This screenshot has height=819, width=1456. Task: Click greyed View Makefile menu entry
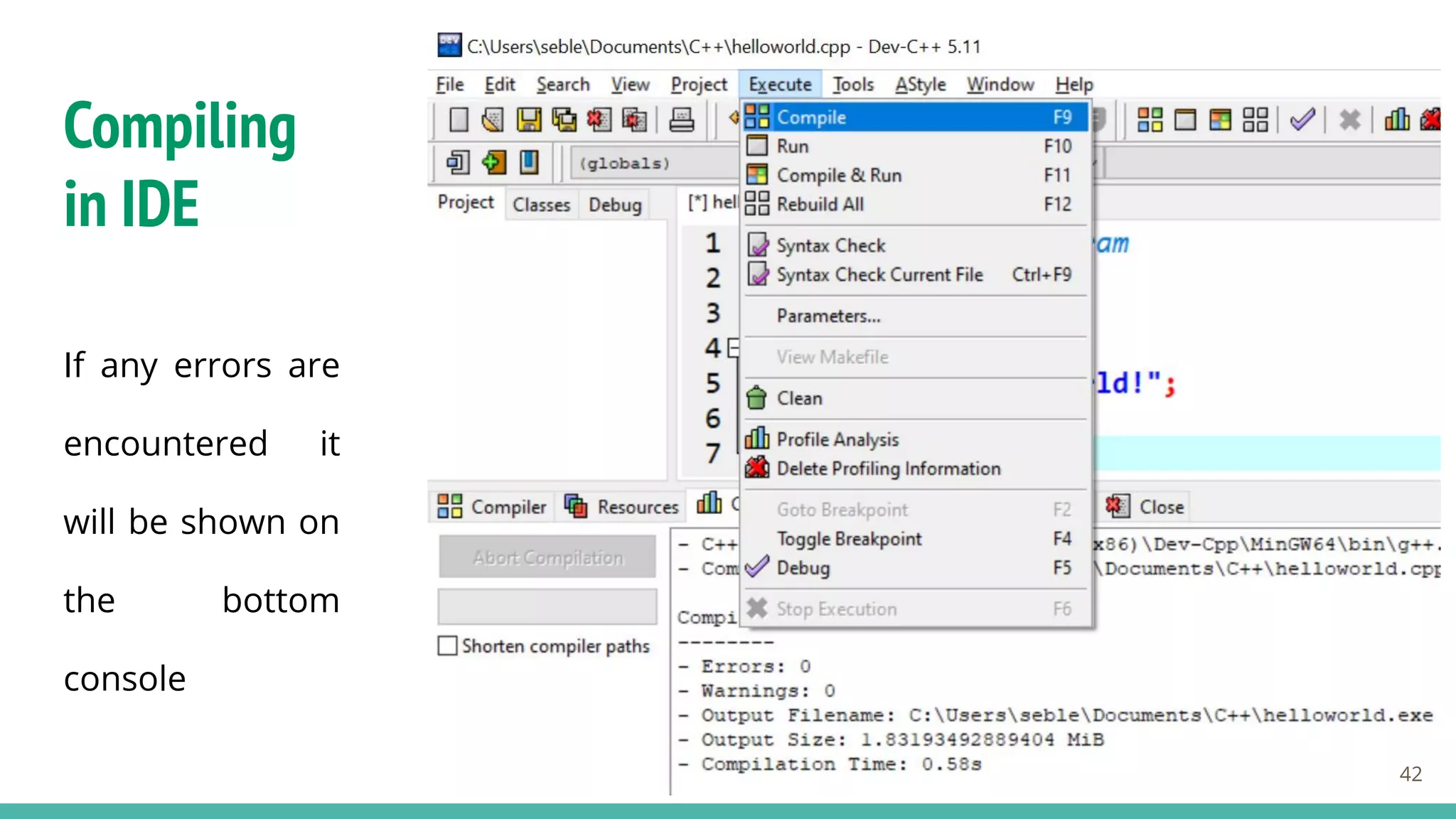pos(915,357)
